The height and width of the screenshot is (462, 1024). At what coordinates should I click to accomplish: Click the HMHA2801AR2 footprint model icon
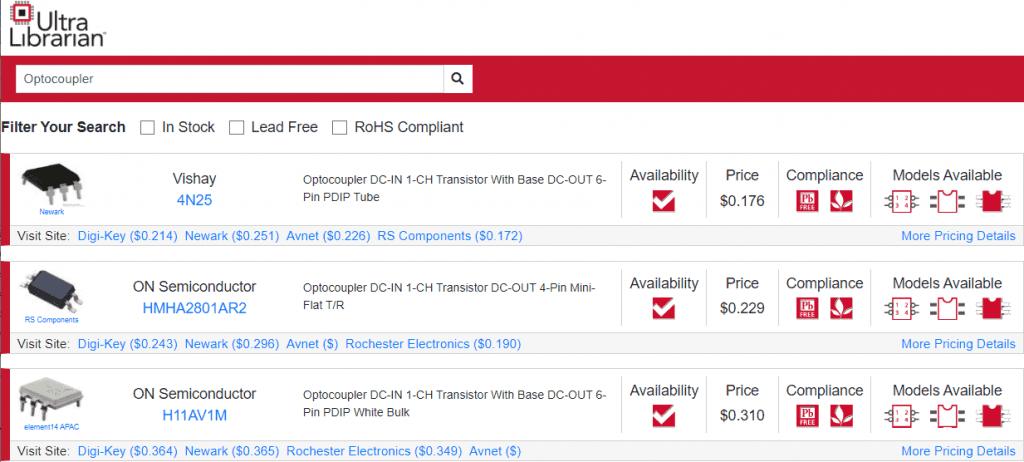pos(945,310)
